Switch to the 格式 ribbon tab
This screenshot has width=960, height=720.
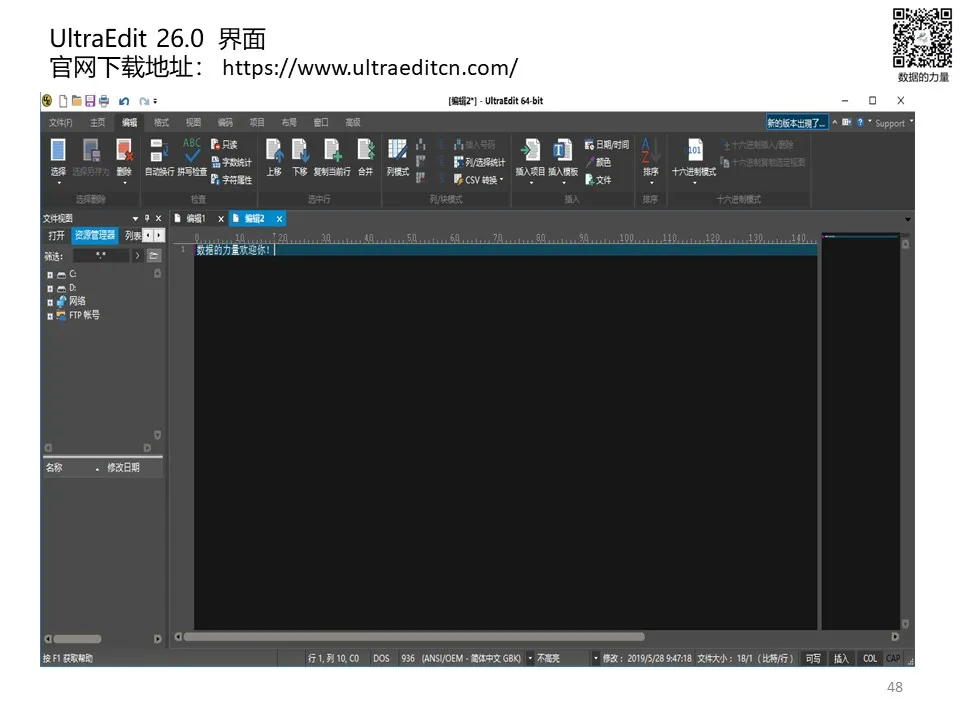point(162,122)
